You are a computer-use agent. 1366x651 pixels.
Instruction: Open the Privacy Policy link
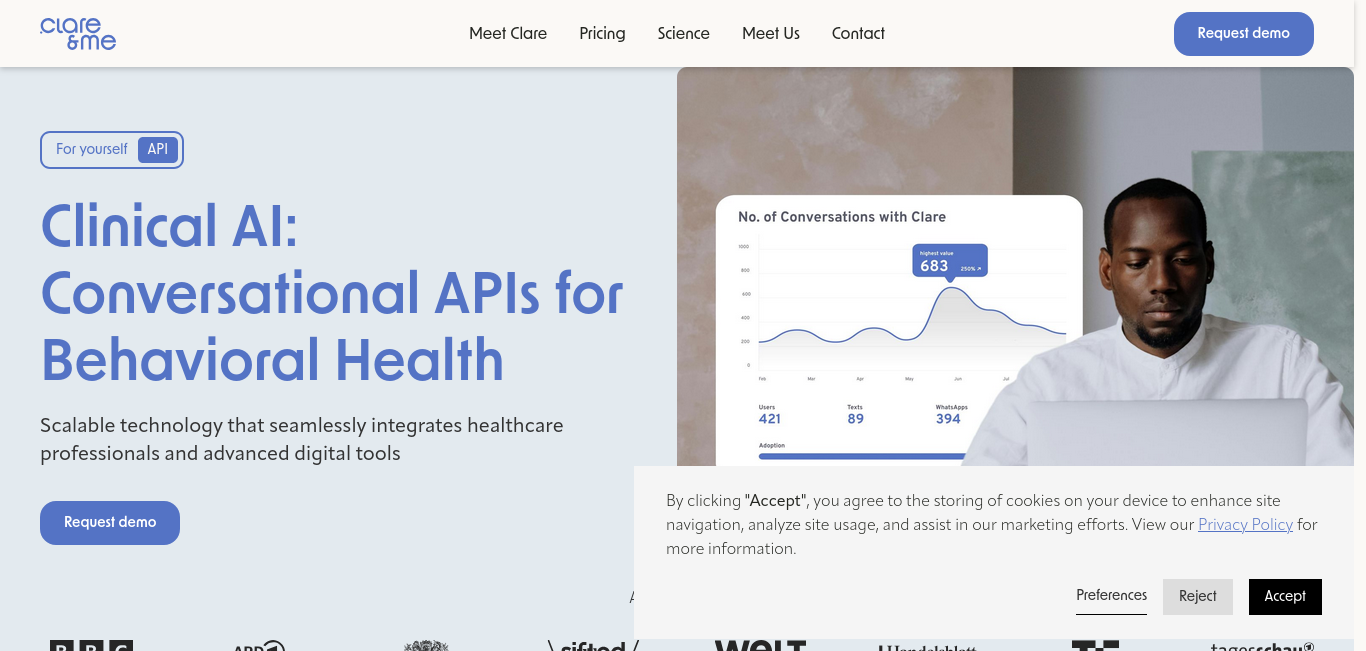point(1245,524)
